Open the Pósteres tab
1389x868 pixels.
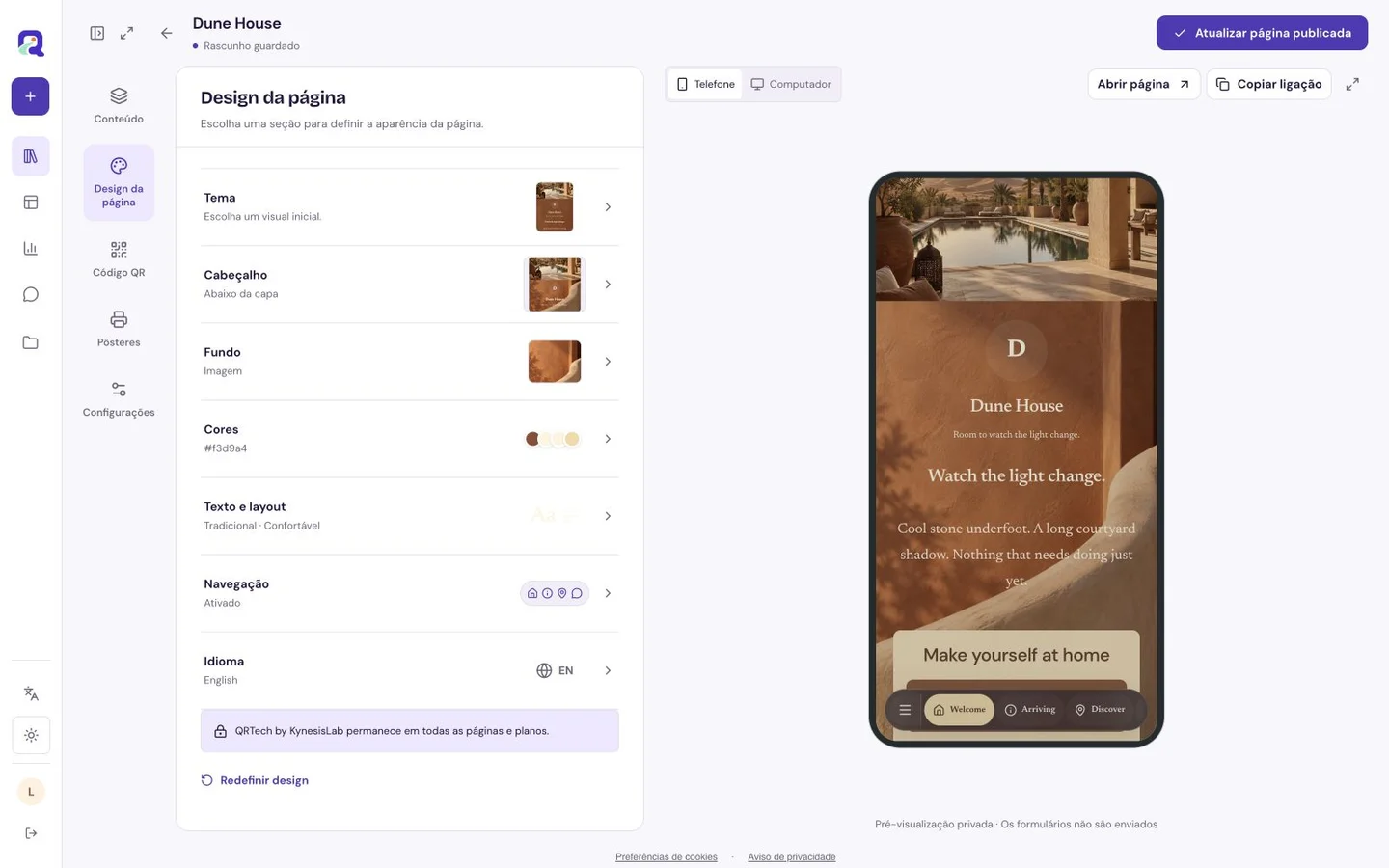click(119, 329)
